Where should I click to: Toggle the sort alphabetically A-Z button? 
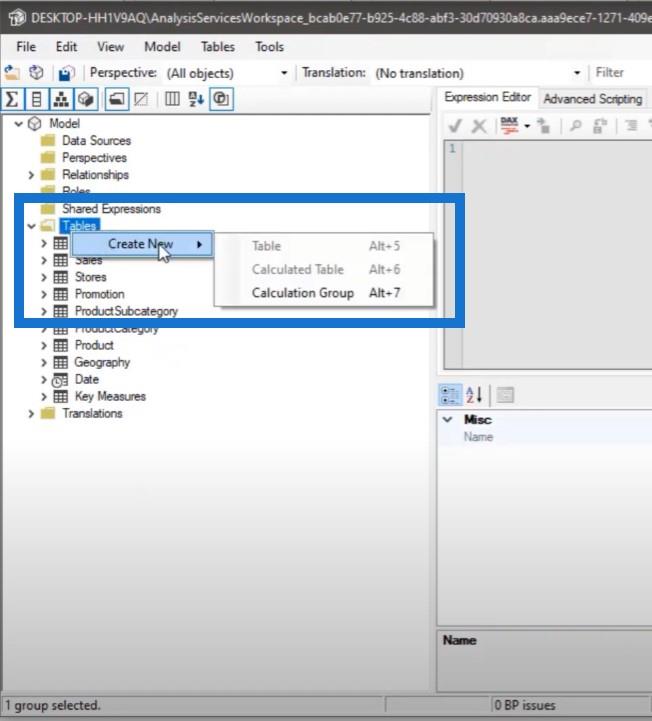point(196,99)
